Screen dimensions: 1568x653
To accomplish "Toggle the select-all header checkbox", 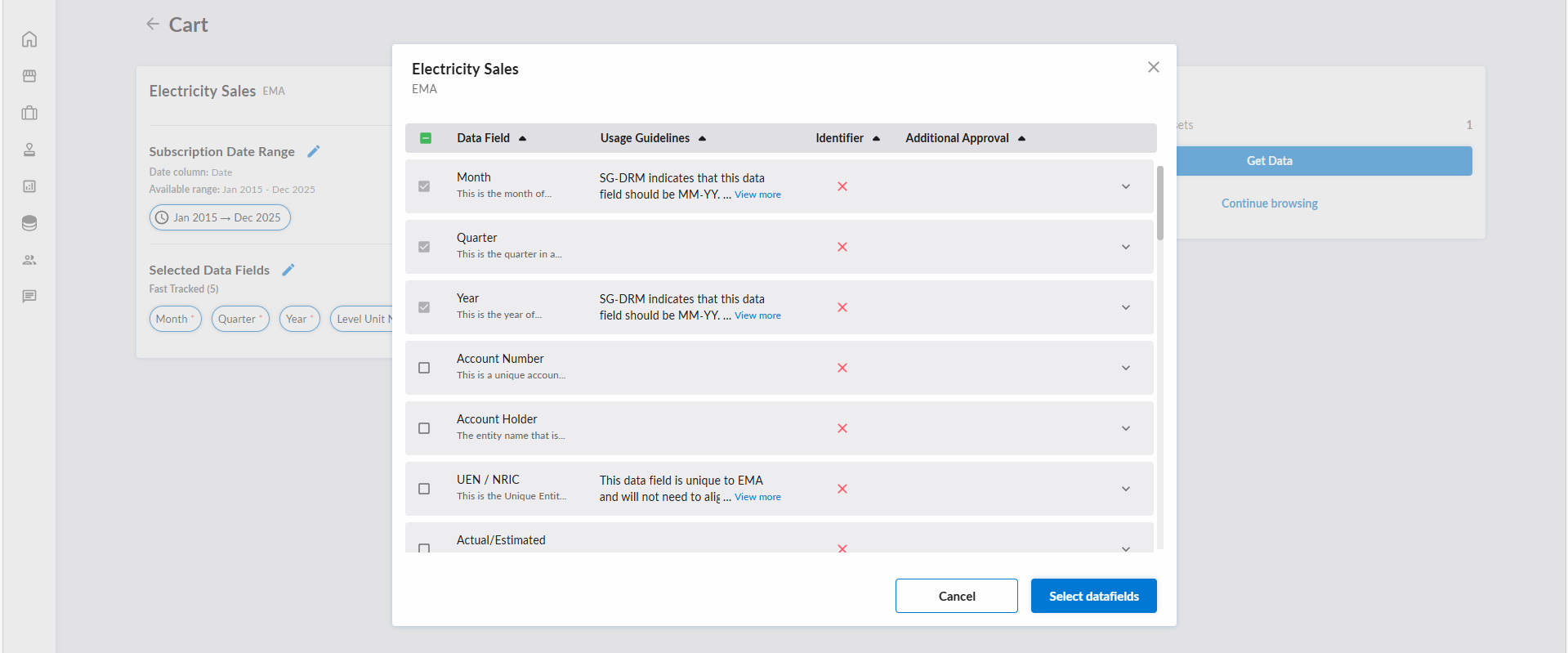I will tap(426, 138).
